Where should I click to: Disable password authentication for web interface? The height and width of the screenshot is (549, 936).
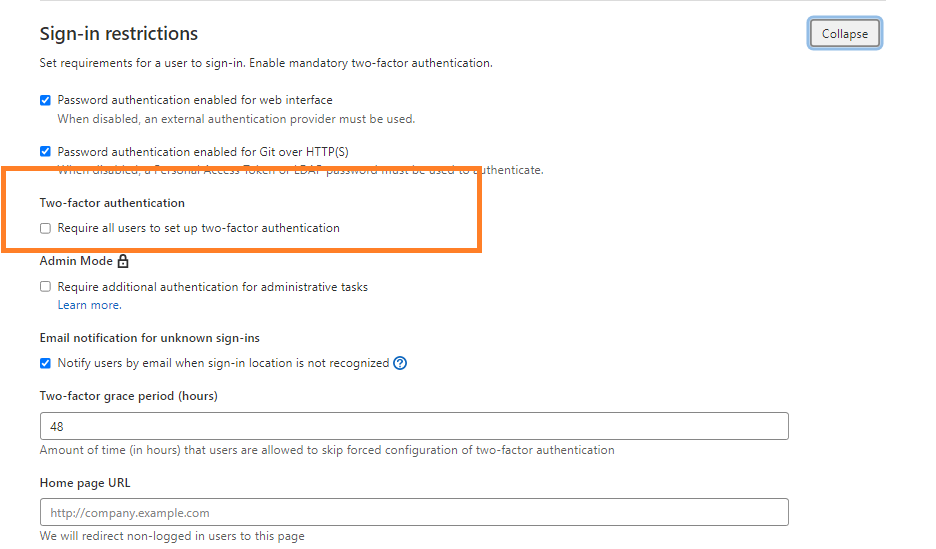coord(45,100)
